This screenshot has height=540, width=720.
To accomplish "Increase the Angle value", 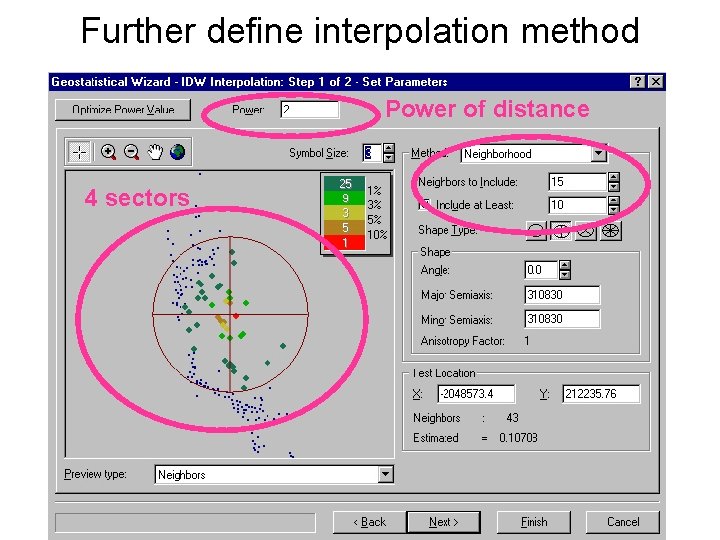I will click(x=565, y=265).
